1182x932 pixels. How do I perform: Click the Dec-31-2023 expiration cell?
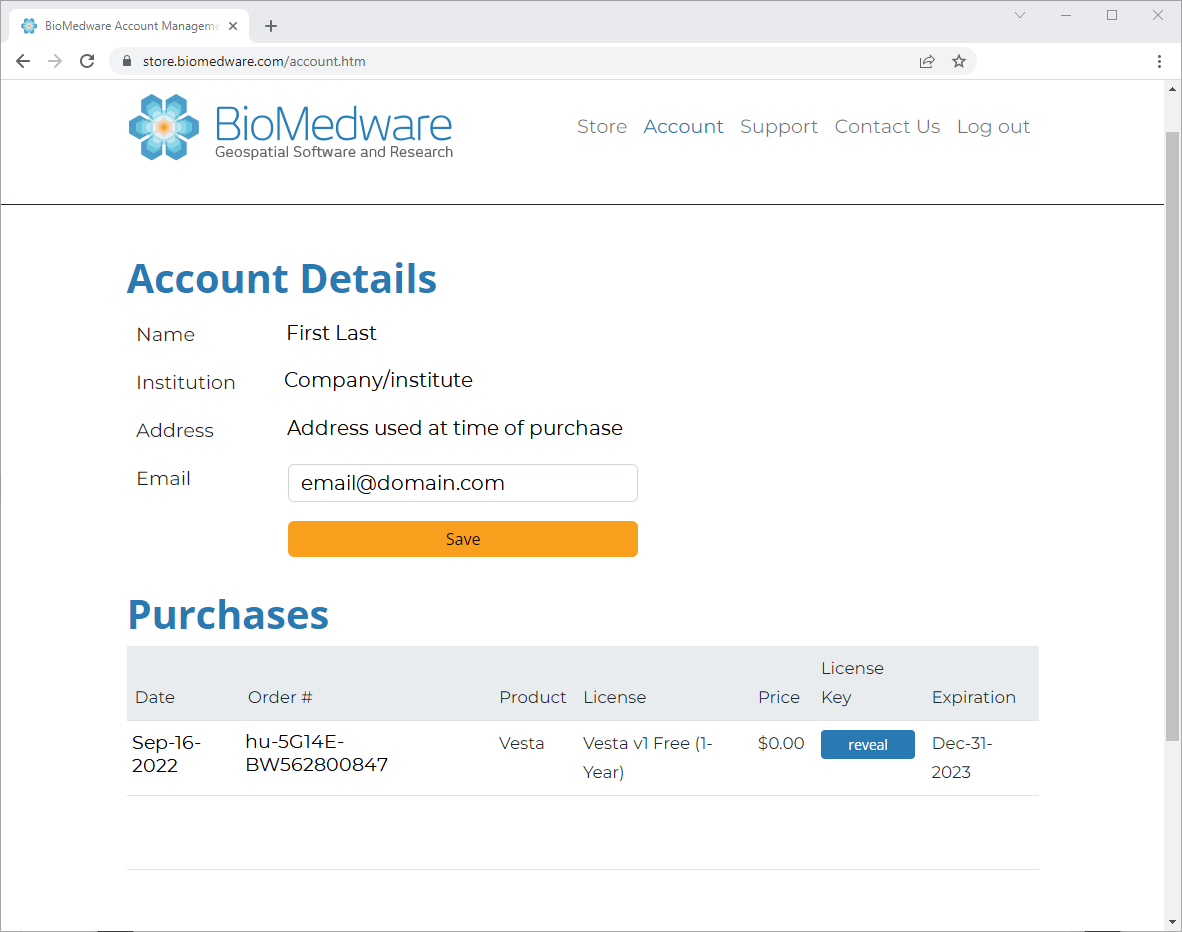(962, 758)
